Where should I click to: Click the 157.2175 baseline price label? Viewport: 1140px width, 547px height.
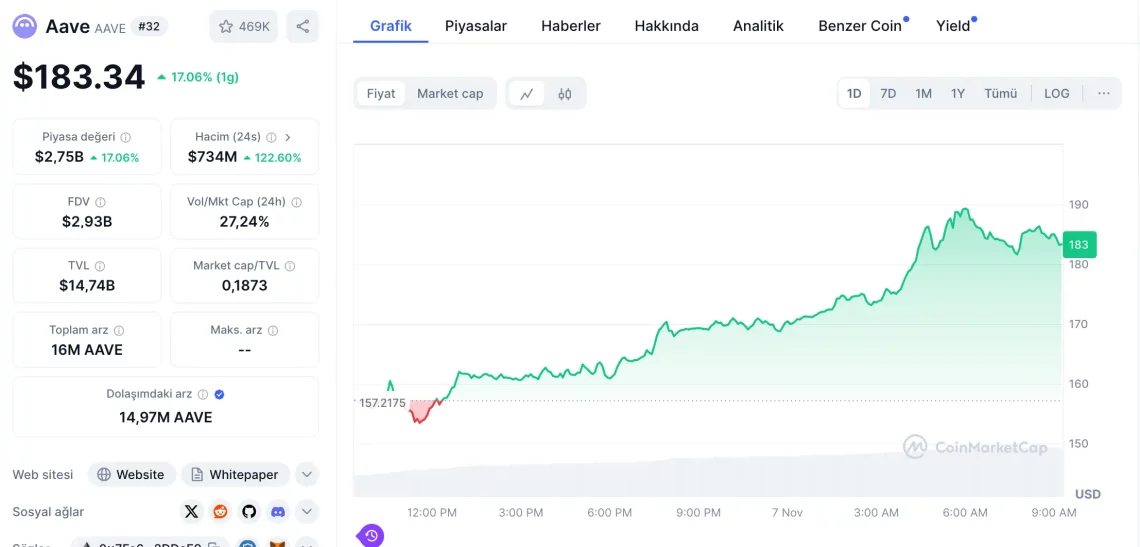[x=382, y=402]
